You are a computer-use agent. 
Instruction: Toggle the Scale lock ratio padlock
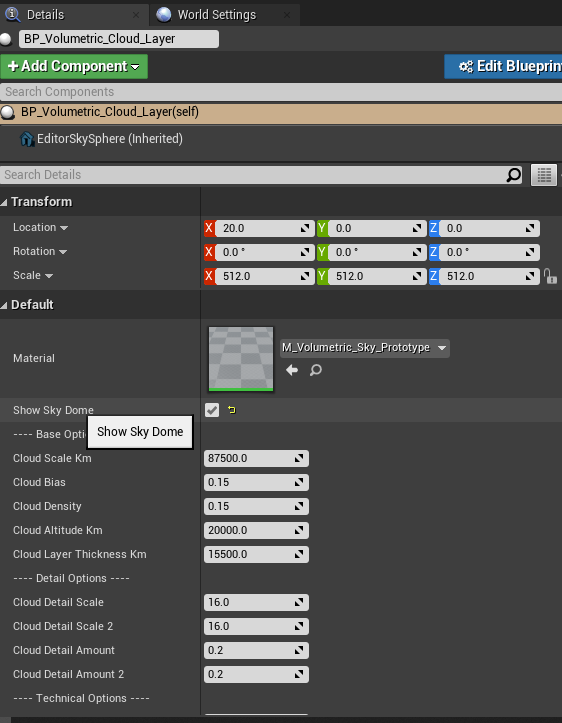pyautogui.click(x=550, y=276)
